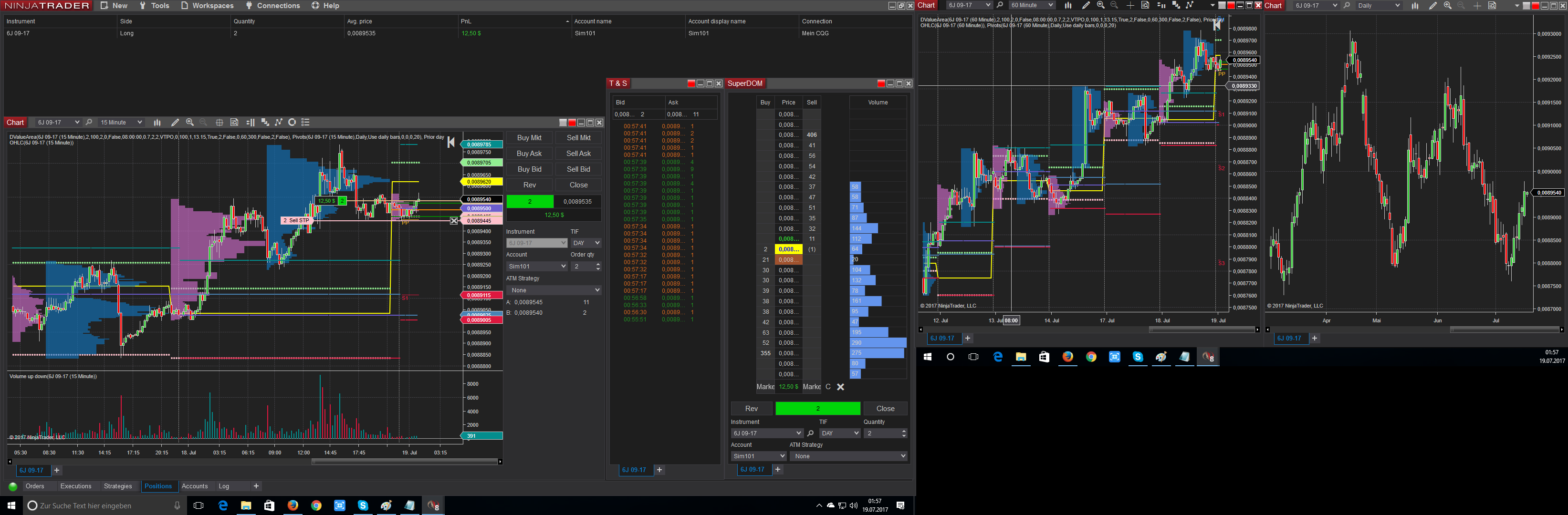
Task: Open TIF DAY dropdown in SuperDOM
Action: (x=839, y=433)
